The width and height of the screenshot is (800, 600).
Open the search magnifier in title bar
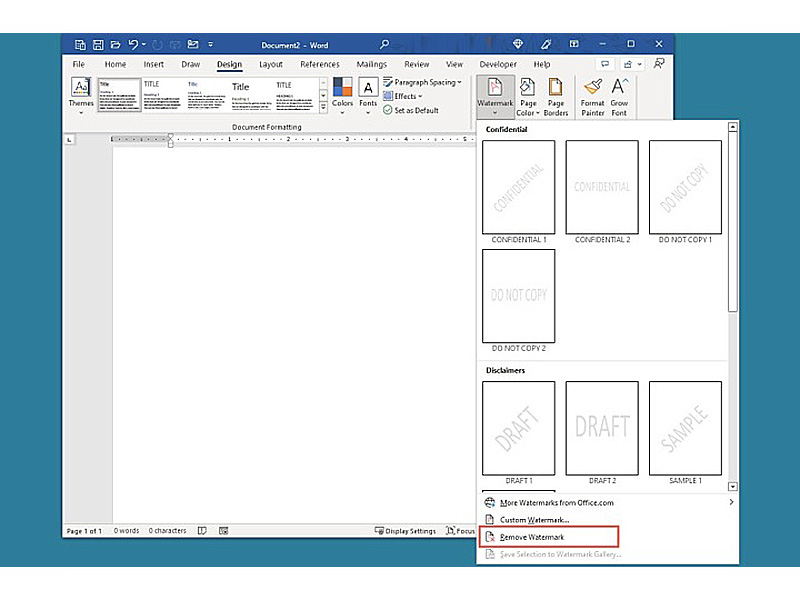[x=384, y=44]
